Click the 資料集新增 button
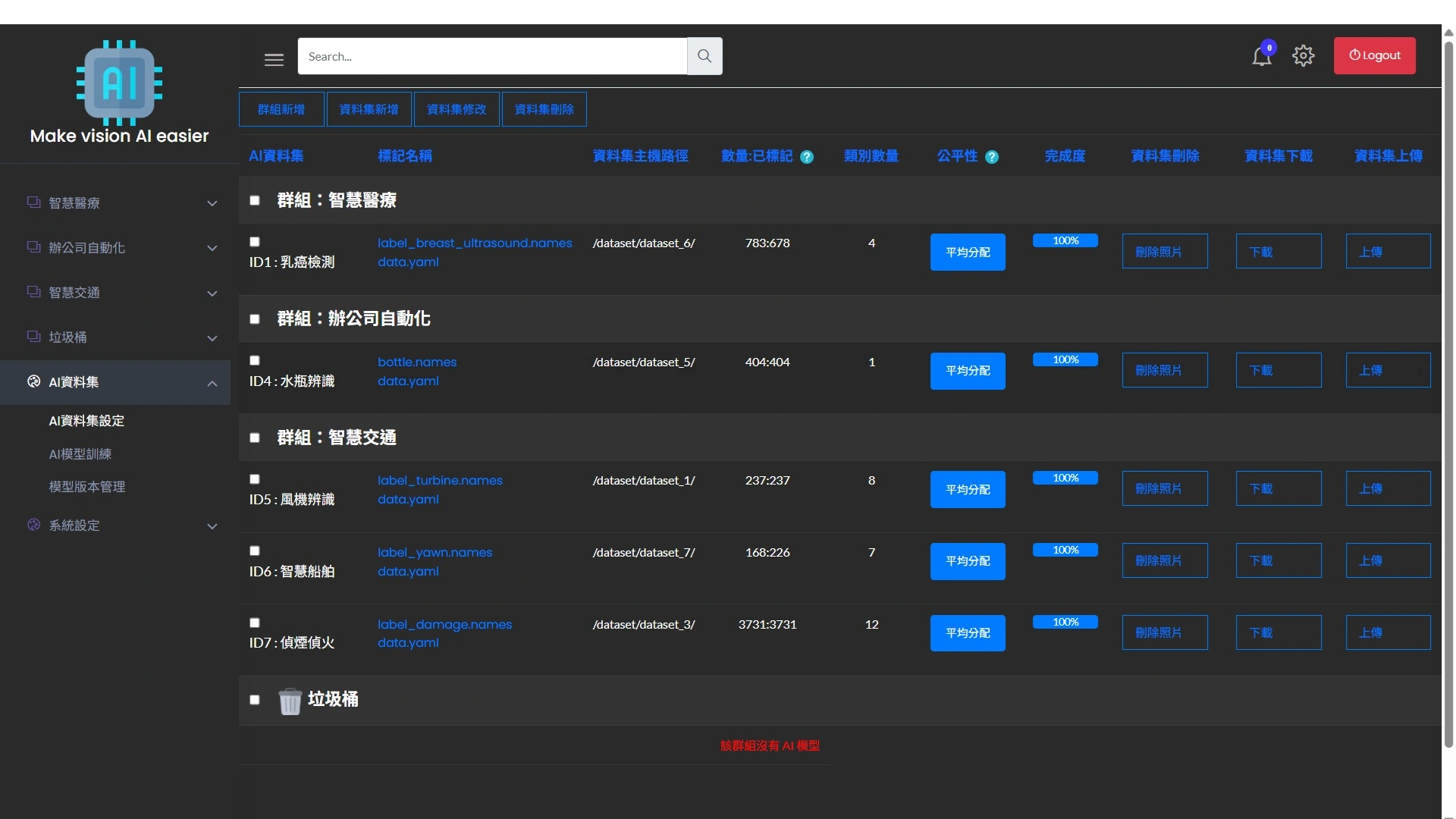Viewport: 1456px width, 819px height. tap(369, 109)
